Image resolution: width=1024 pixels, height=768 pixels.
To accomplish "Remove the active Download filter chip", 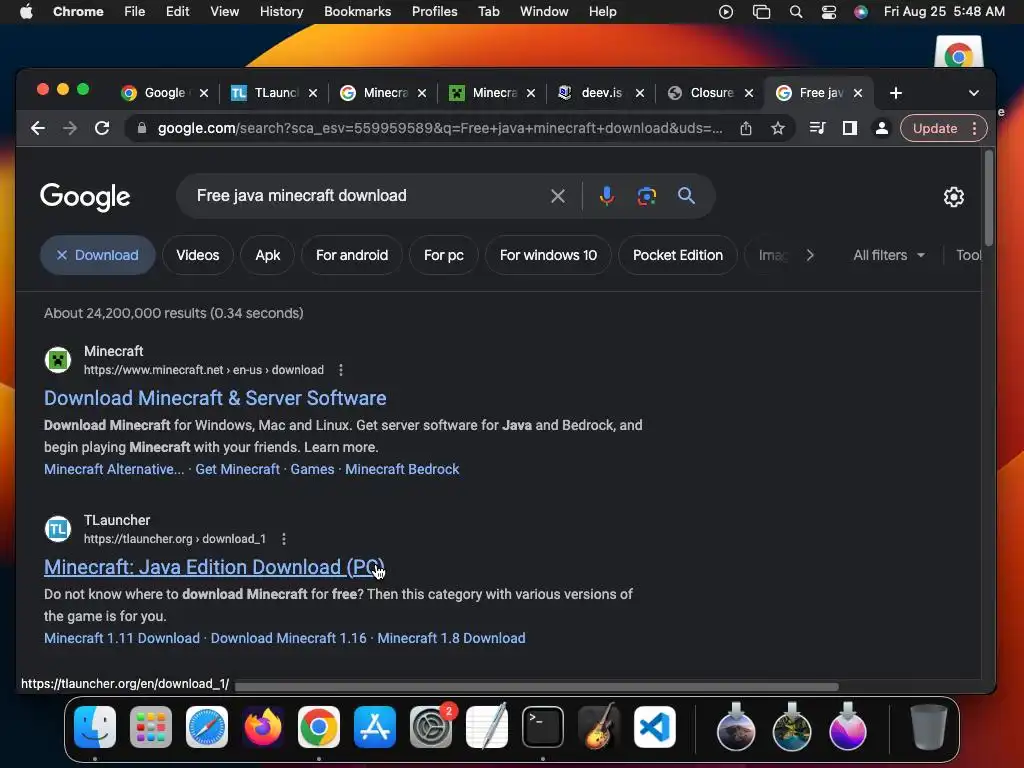I will 98,255.
